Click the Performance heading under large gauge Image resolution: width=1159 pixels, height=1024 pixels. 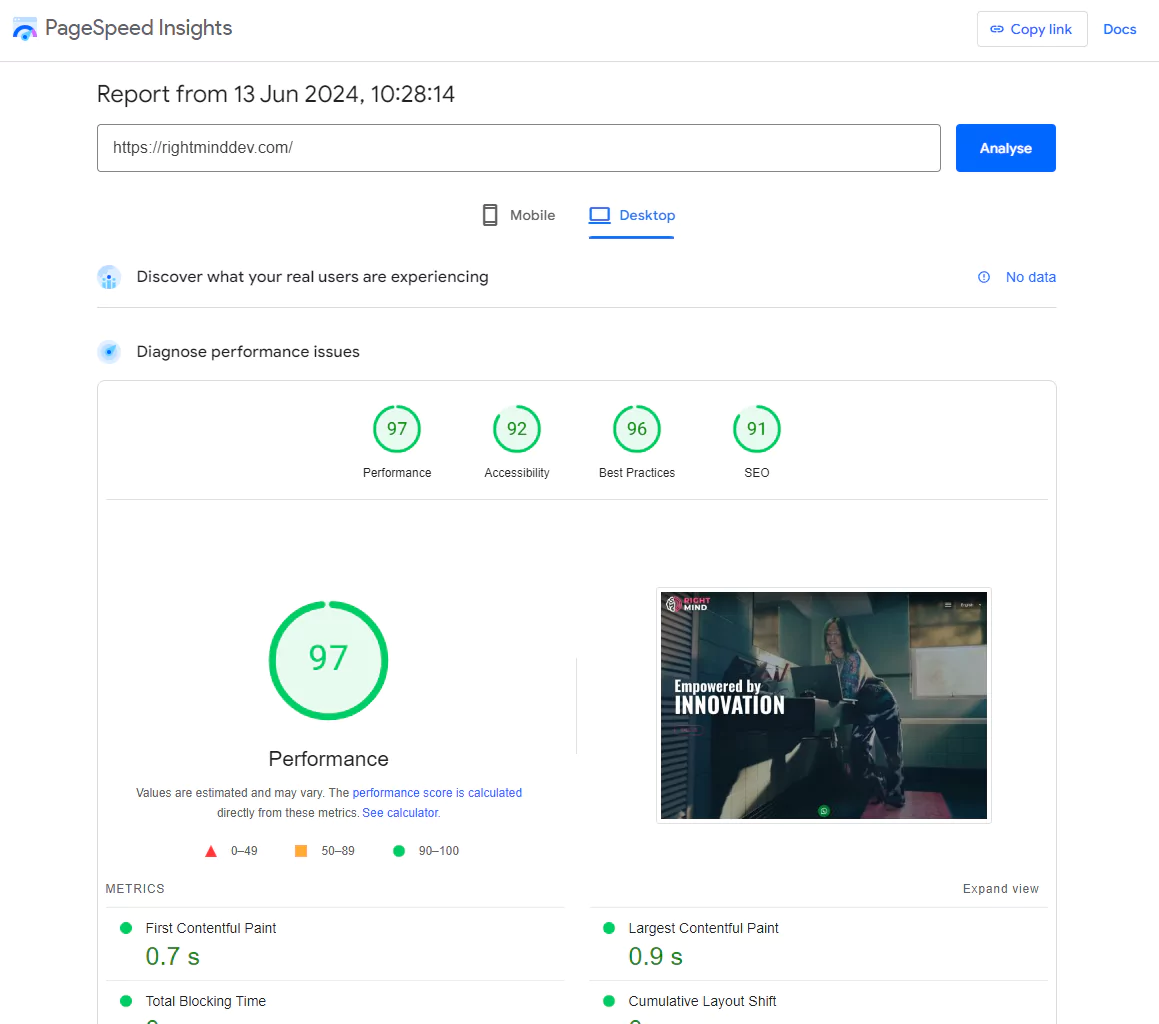(328, 759)
